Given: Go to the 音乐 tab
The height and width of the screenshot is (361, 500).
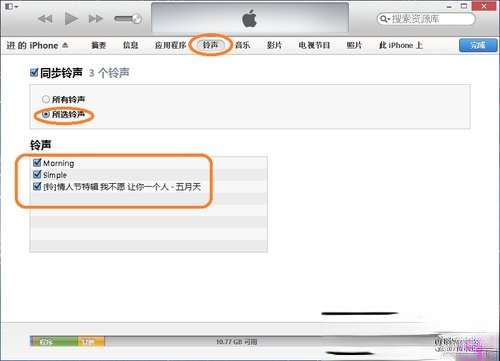Looking at the screenshot, I should pos(242,45).
